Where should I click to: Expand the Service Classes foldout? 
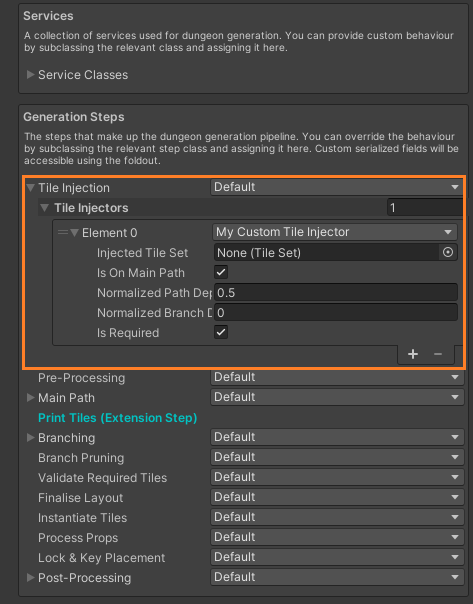30,74
